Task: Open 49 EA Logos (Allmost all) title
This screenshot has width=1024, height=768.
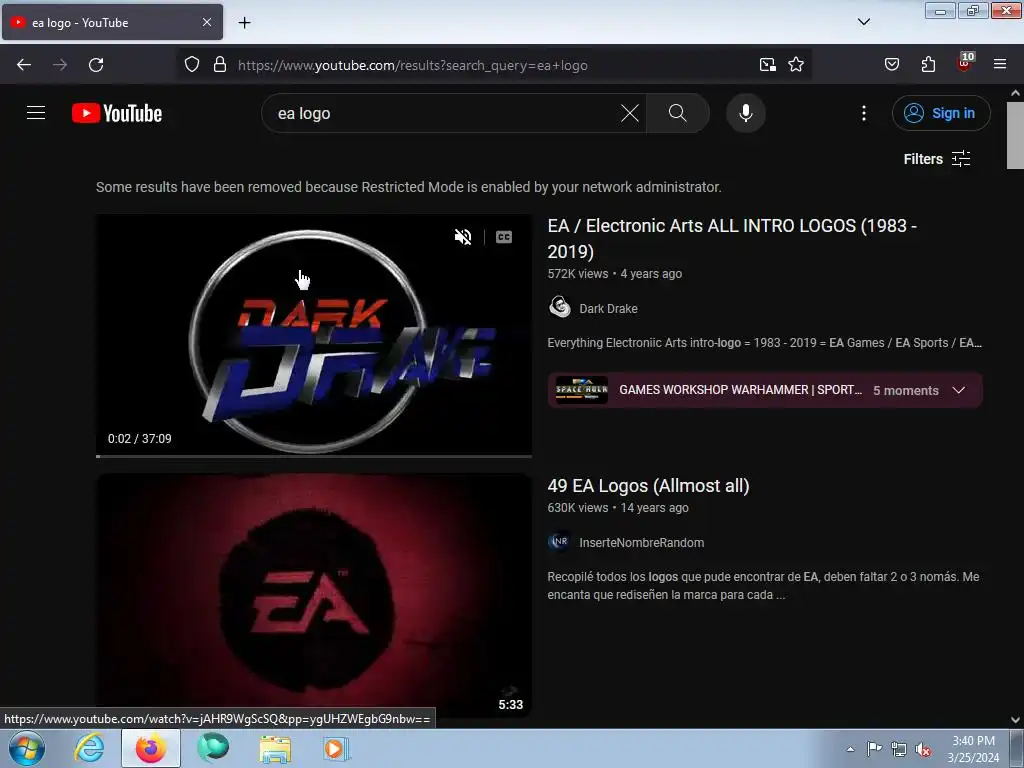Action: click(648, 486)
